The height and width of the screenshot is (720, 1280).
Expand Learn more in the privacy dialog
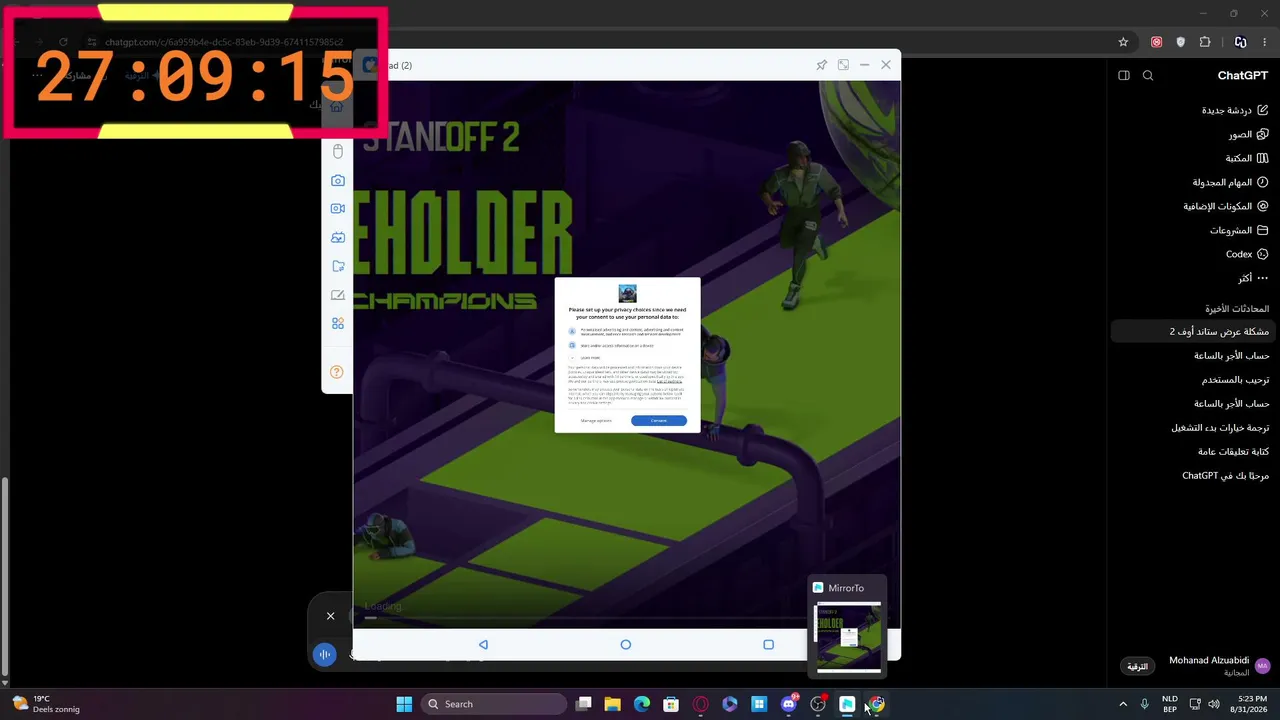pyautogui.click(x=590, y=357)
